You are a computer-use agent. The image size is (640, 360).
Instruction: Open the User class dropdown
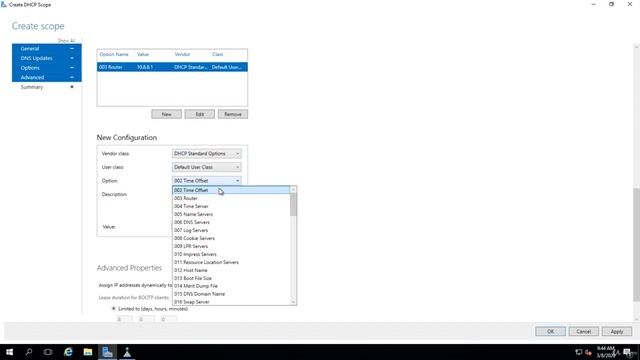pyautogui.click(x=207, y=167)
